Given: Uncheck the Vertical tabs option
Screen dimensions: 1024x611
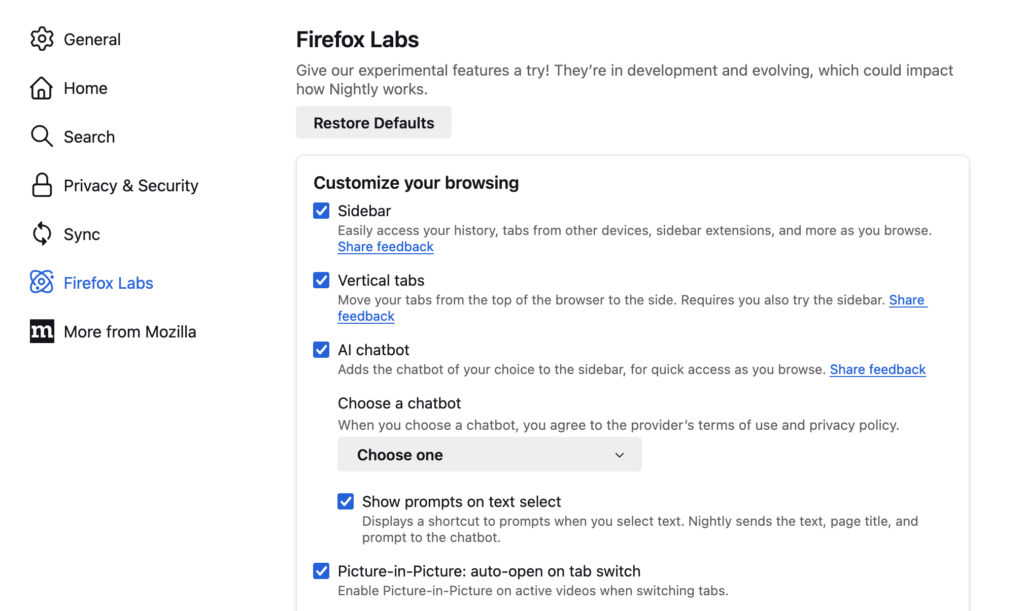Looking at the screenshot, I should pyautogui.click(x=321, y=280).
